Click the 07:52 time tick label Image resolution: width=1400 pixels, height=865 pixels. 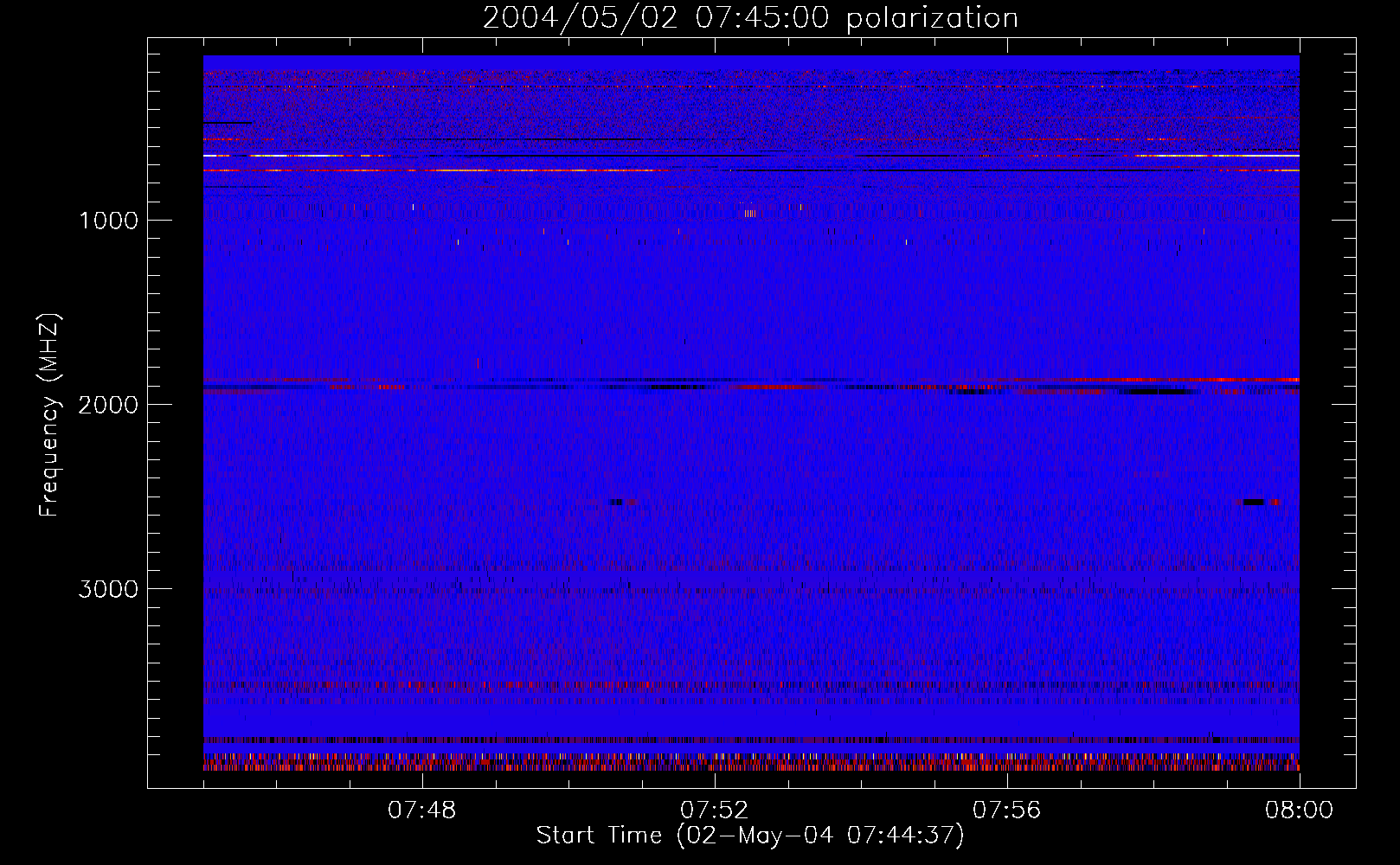click(715, 811)
